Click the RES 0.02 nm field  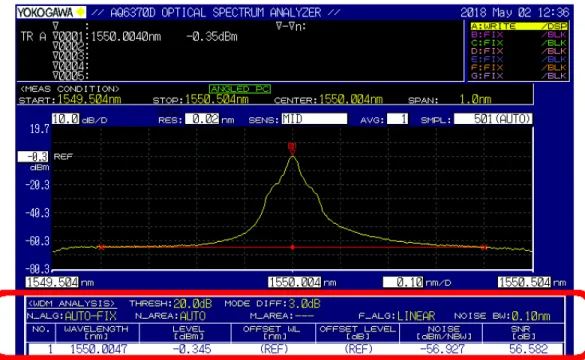[202, 119]
